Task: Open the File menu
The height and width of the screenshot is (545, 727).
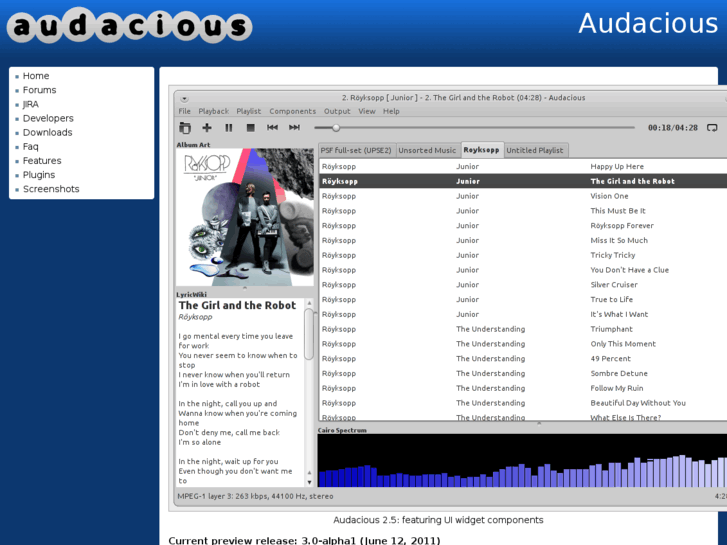Action: click(x=185, y=111)
